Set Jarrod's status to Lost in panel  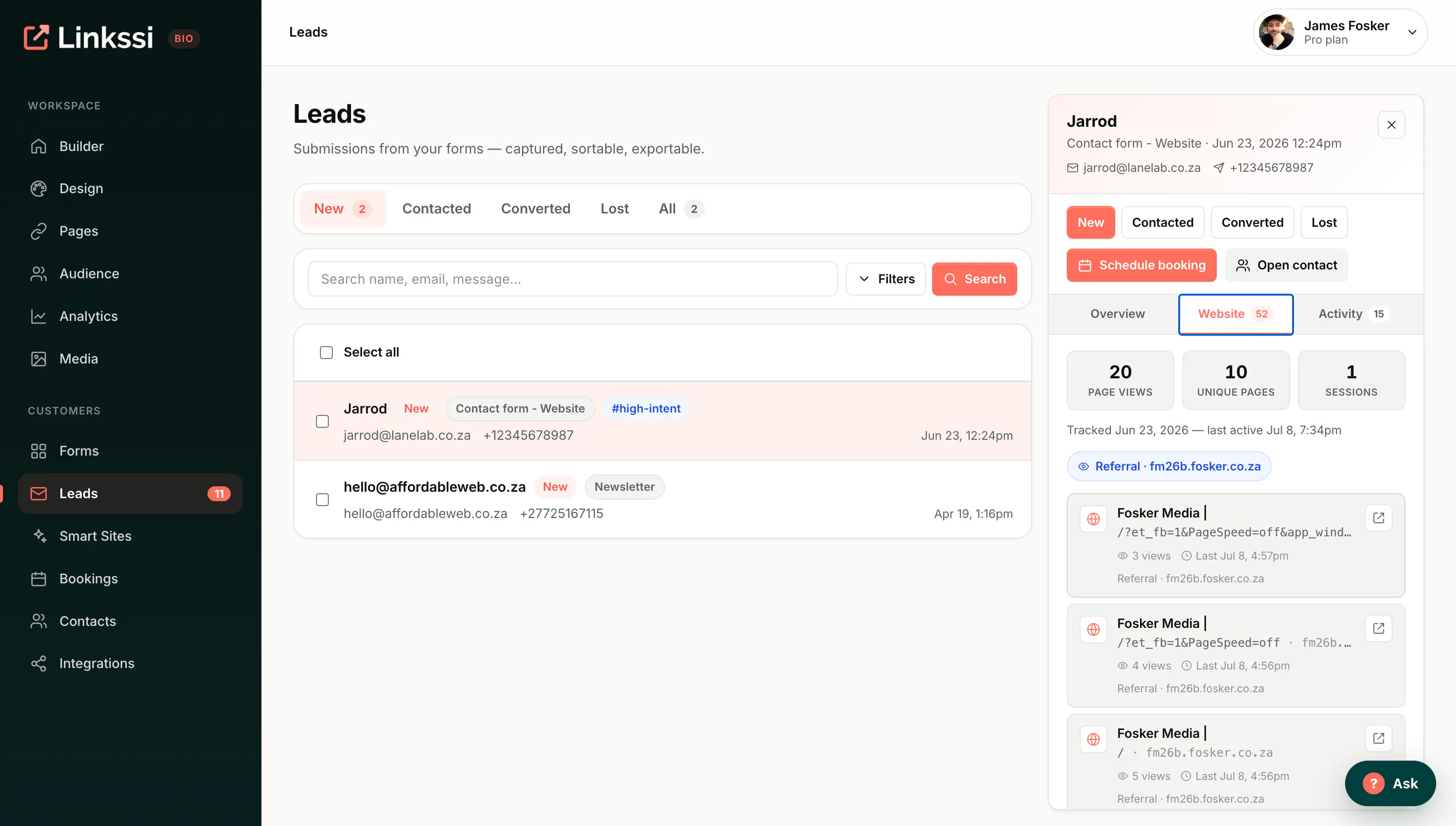coord(1323,222)
